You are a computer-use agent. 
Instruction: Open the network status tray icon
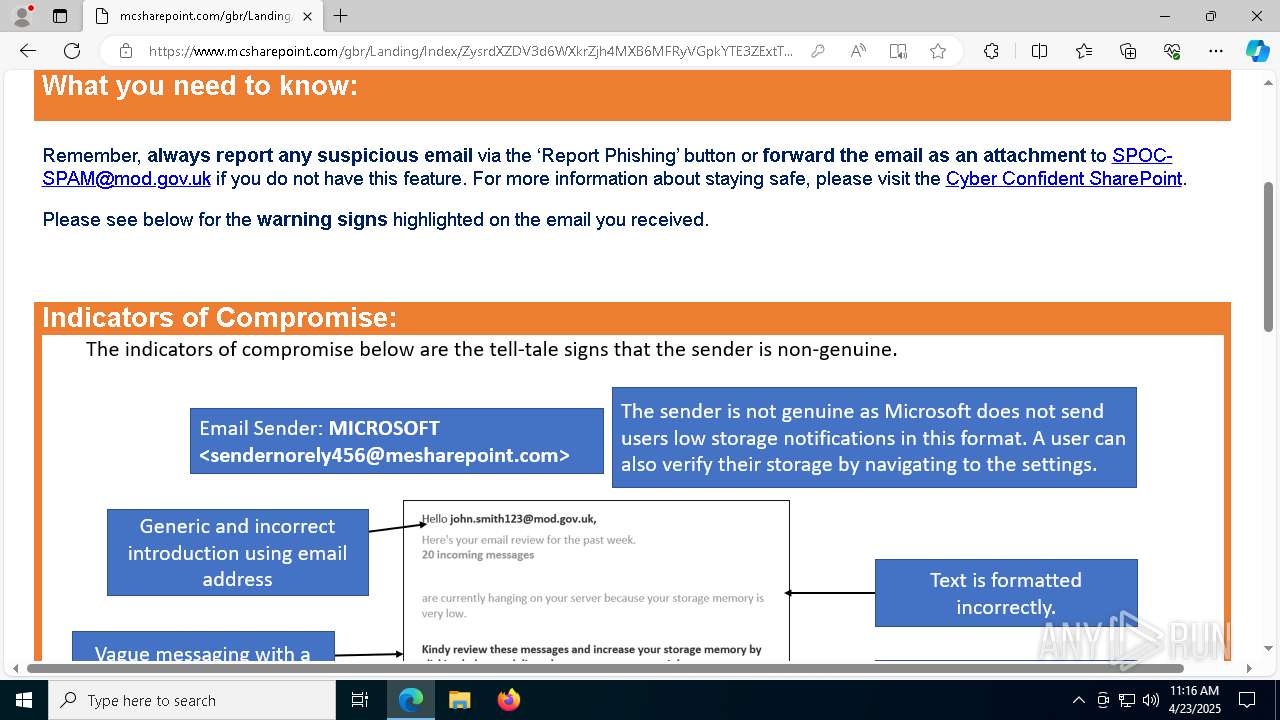coord(1127,700)
